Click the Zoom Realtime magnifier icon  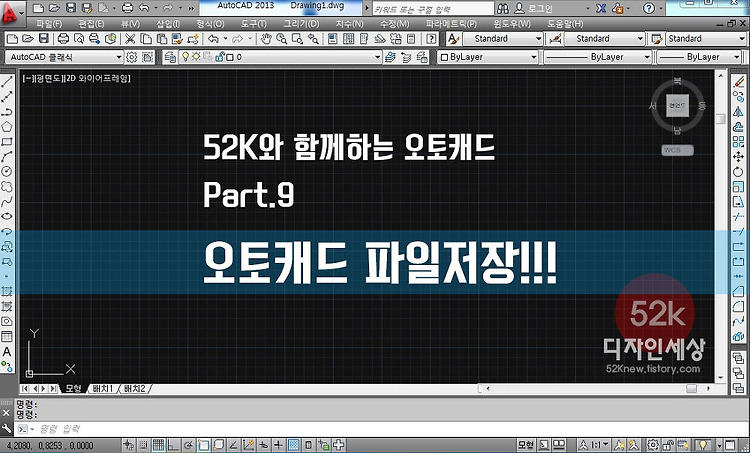281,39
